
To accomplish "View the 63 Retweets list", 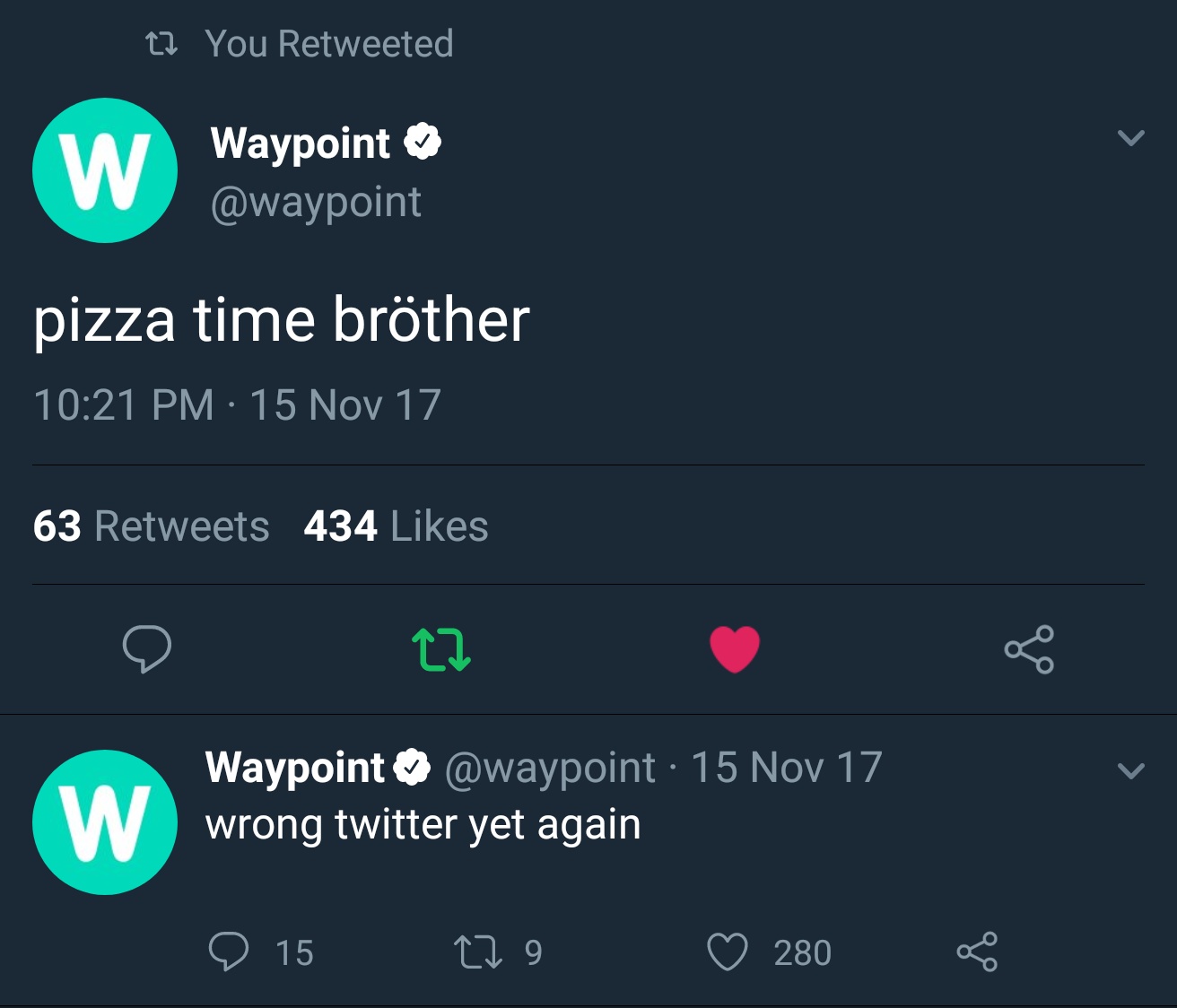I will point(151,526).
